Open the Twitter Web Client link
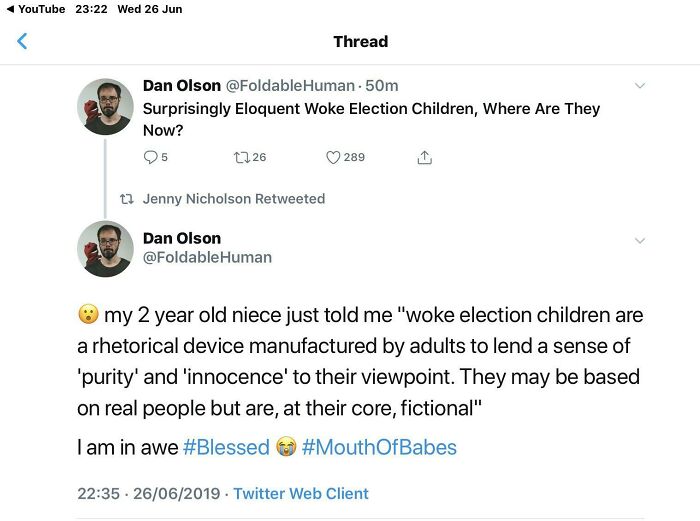Viewport: 700px width, 521px height. pyautogui.click(x=301, y=494)
